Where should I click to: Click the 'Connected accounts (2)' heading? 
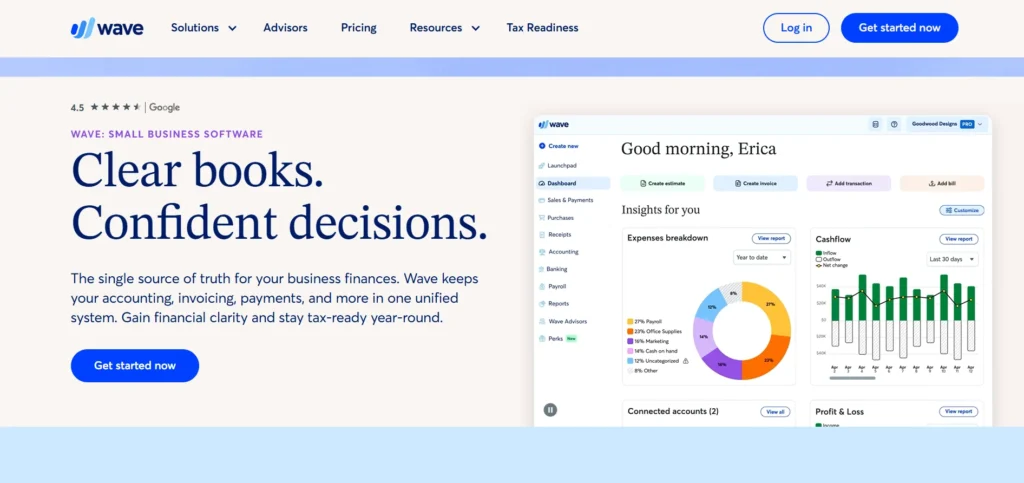[673, 411]
